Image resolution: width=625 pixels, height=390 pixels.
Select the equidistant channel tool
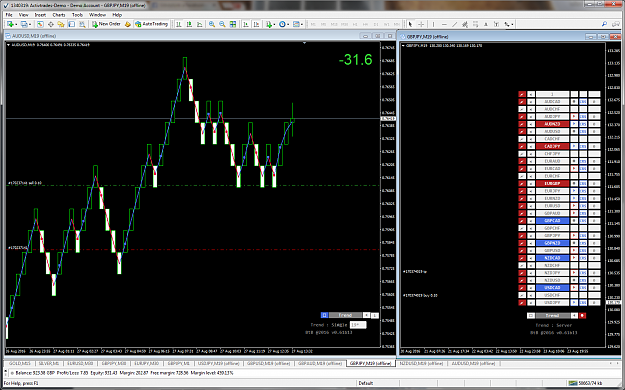[x=465, y=24]
